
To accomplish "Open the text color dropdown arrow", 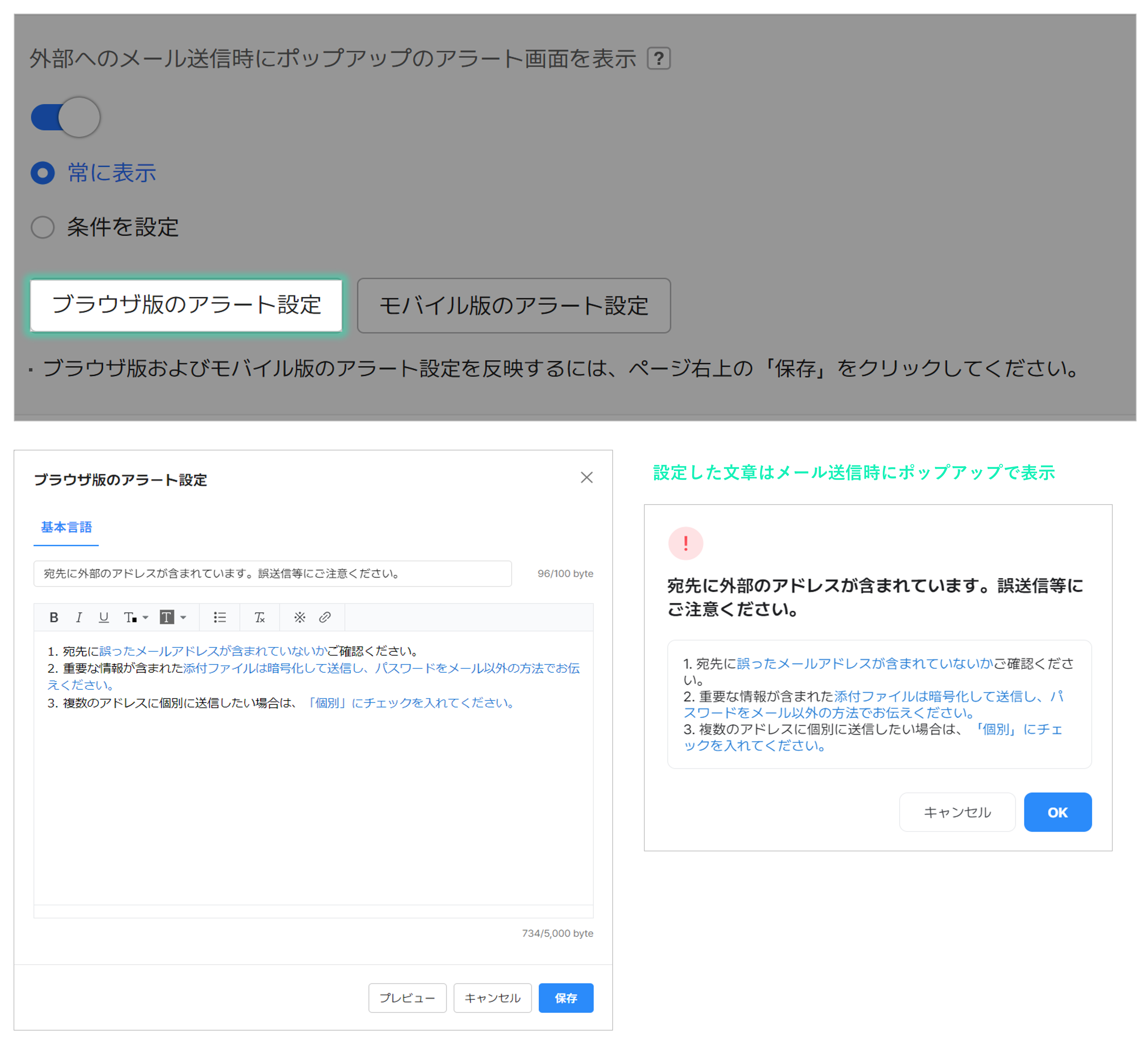I will (146, 617).
